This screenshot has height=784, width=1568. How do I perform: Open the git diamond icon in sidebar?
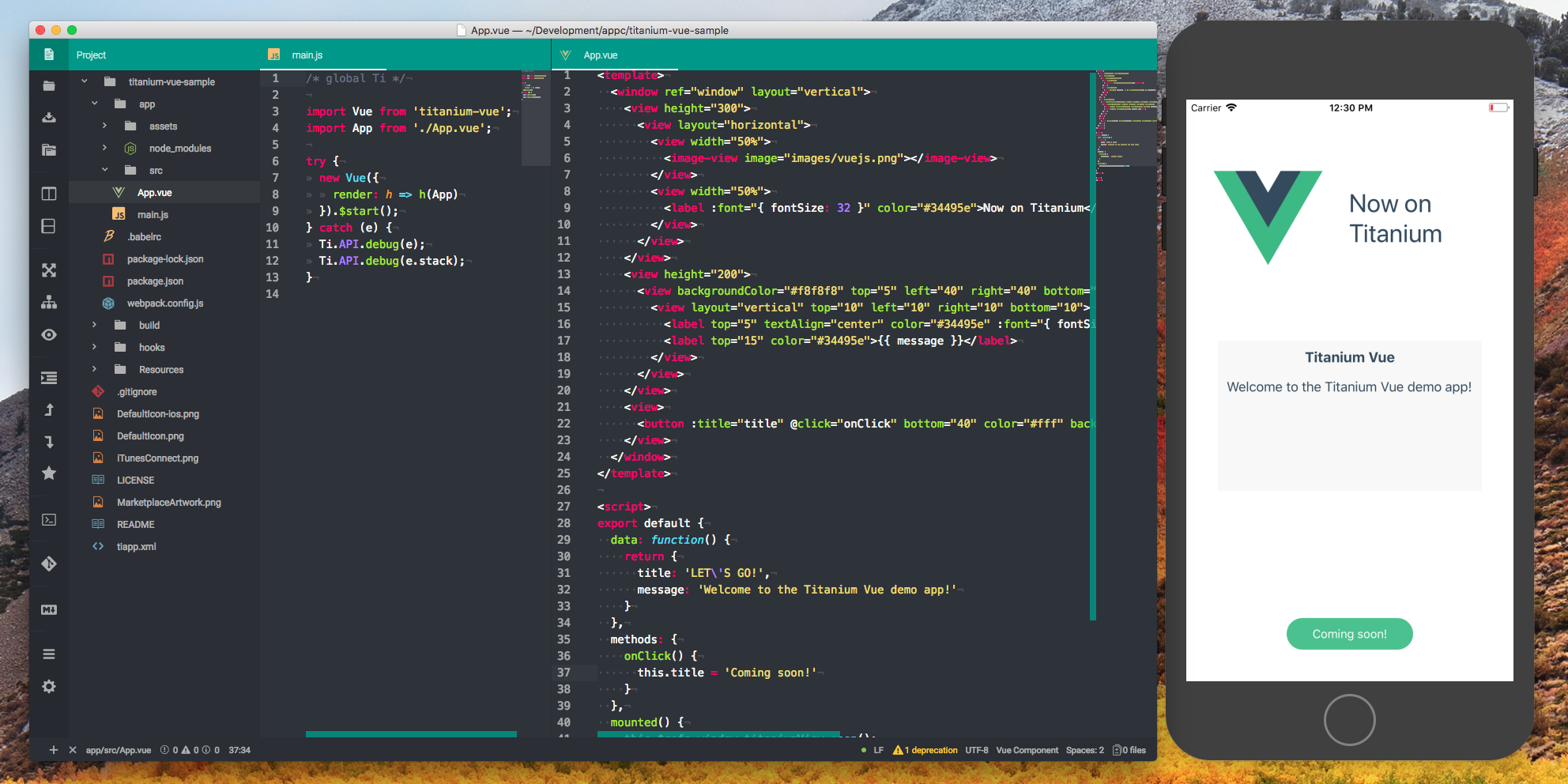pos(49,563)
